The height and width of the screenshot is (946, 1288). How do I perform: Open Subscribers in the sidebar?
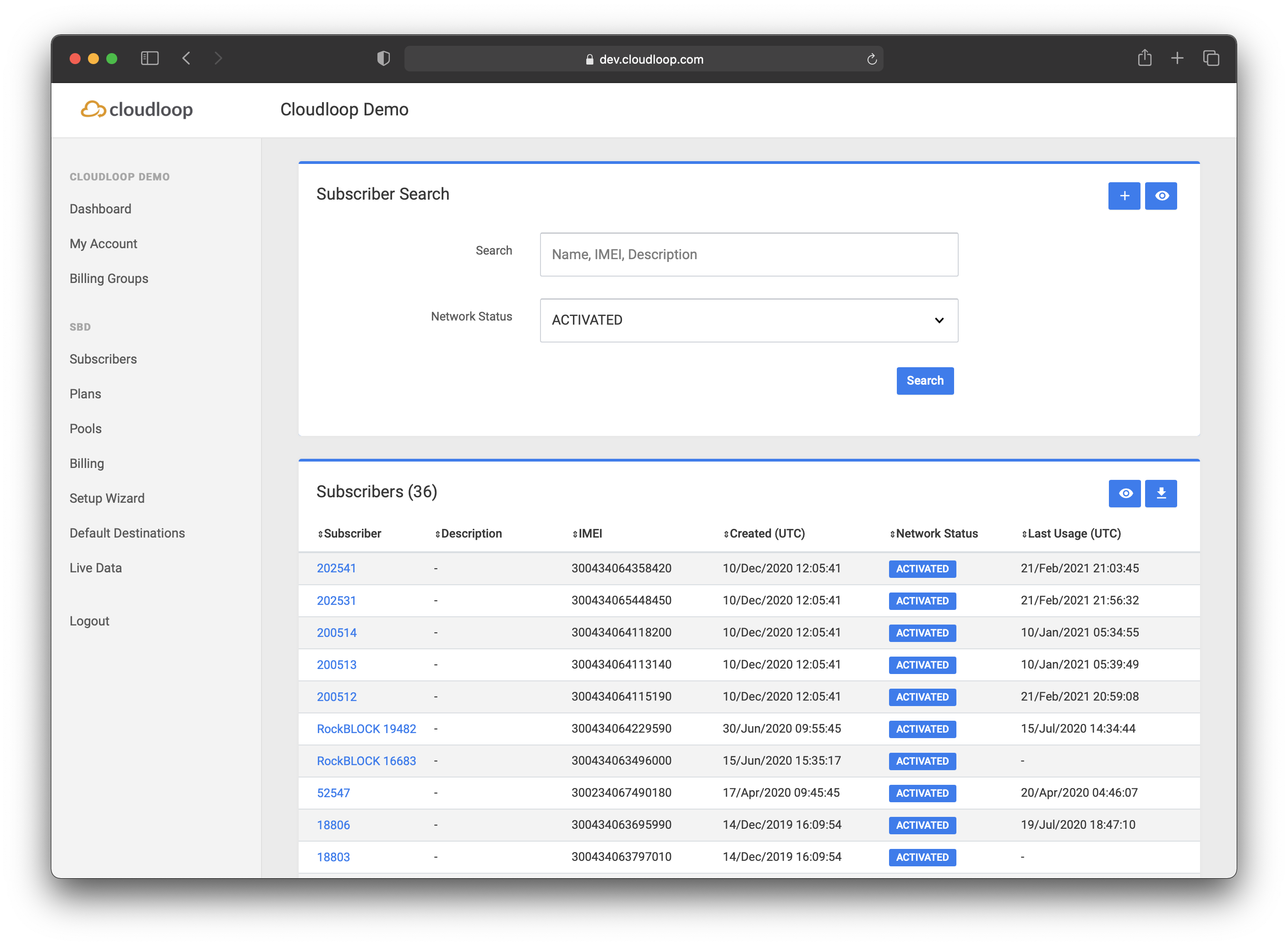point(103,359)
